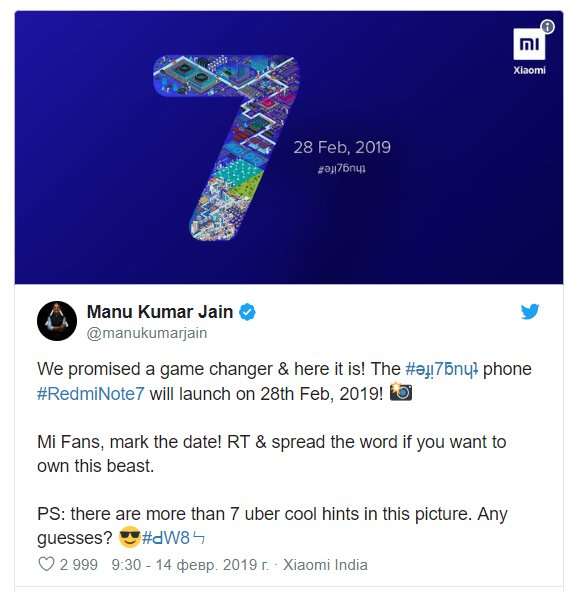The width and height of the screenshot is (578, 592).
Task: Click the Xiaomi Mi logo
Action: click(x=529, y=44)
